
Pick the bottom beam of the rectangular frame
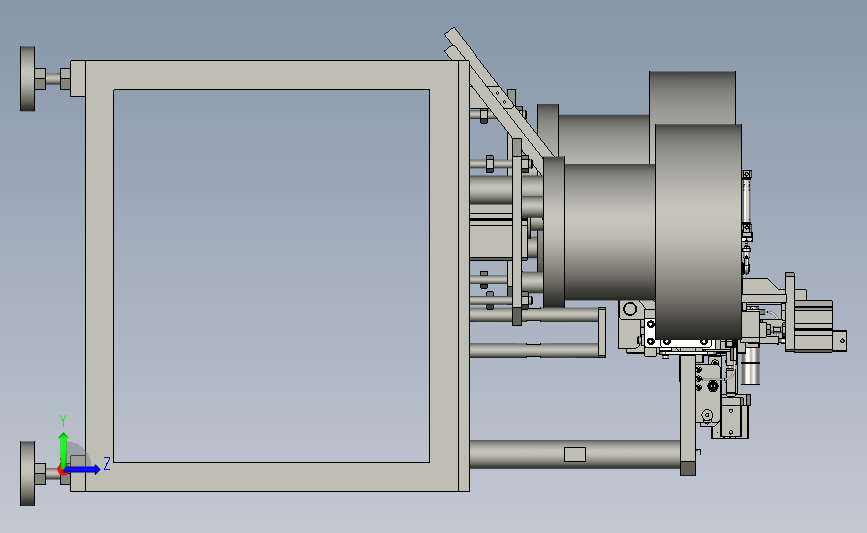(x=271, y=477)
